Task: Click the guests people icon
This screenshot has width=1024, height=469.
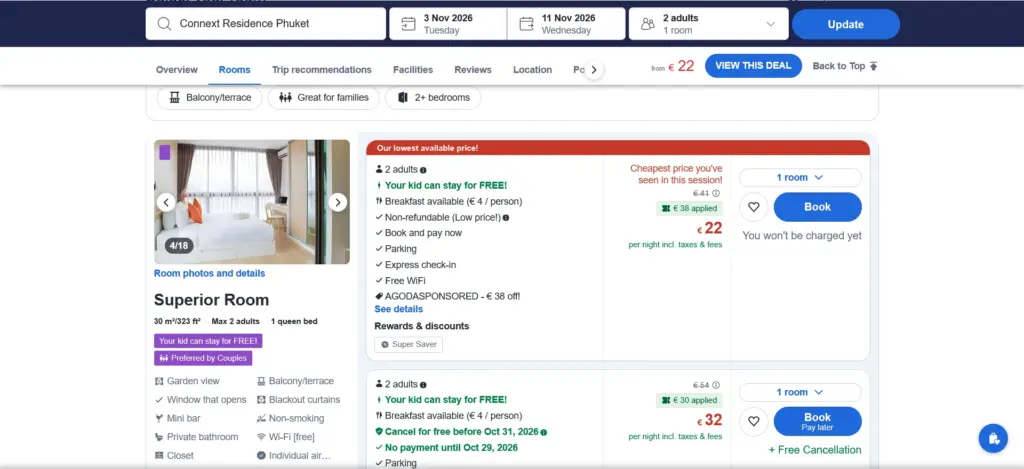Action: coord(648,24)
